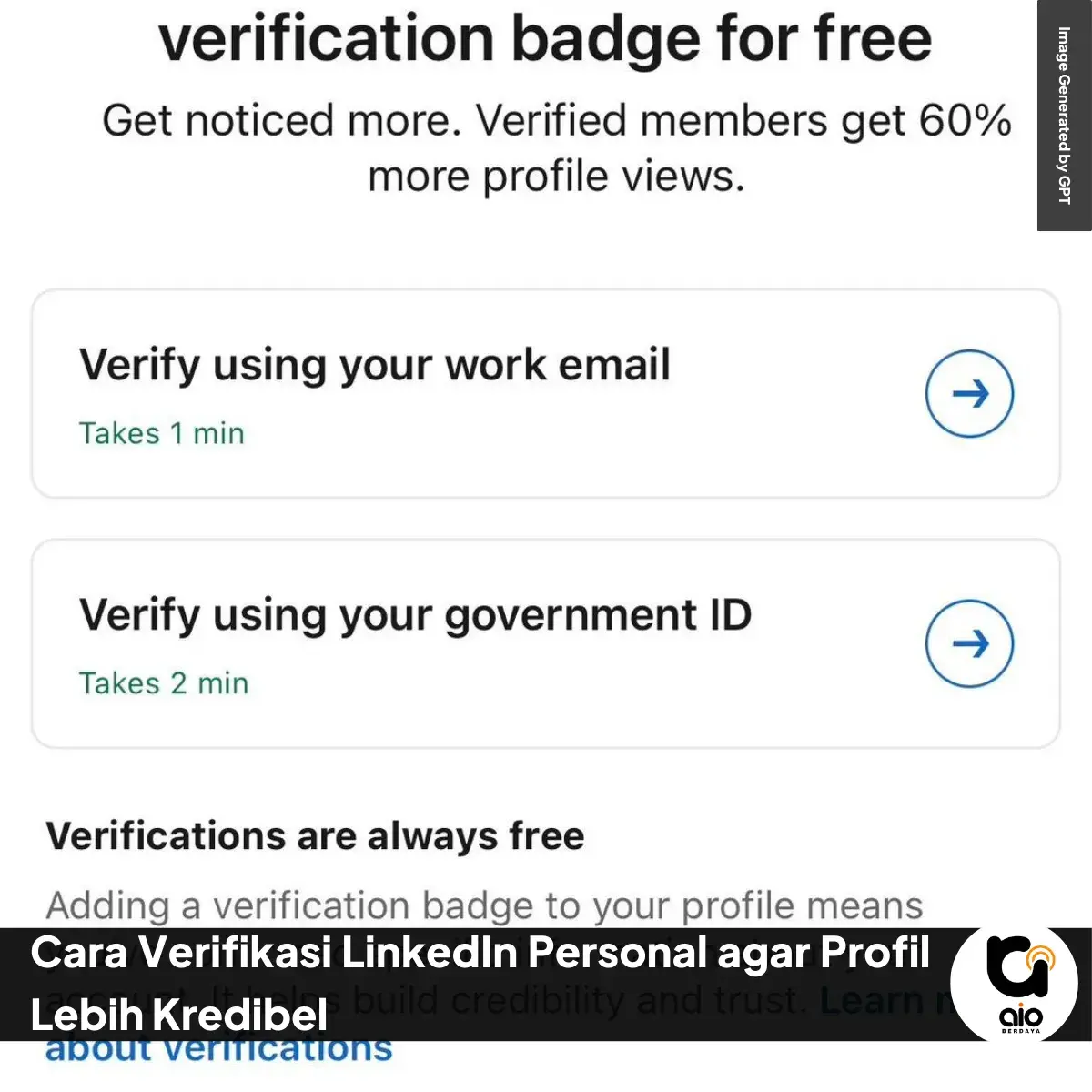Select the "Verify using your government ID" title
The height and width of the screenshot is (1092, 1092).
pos(415,615)
